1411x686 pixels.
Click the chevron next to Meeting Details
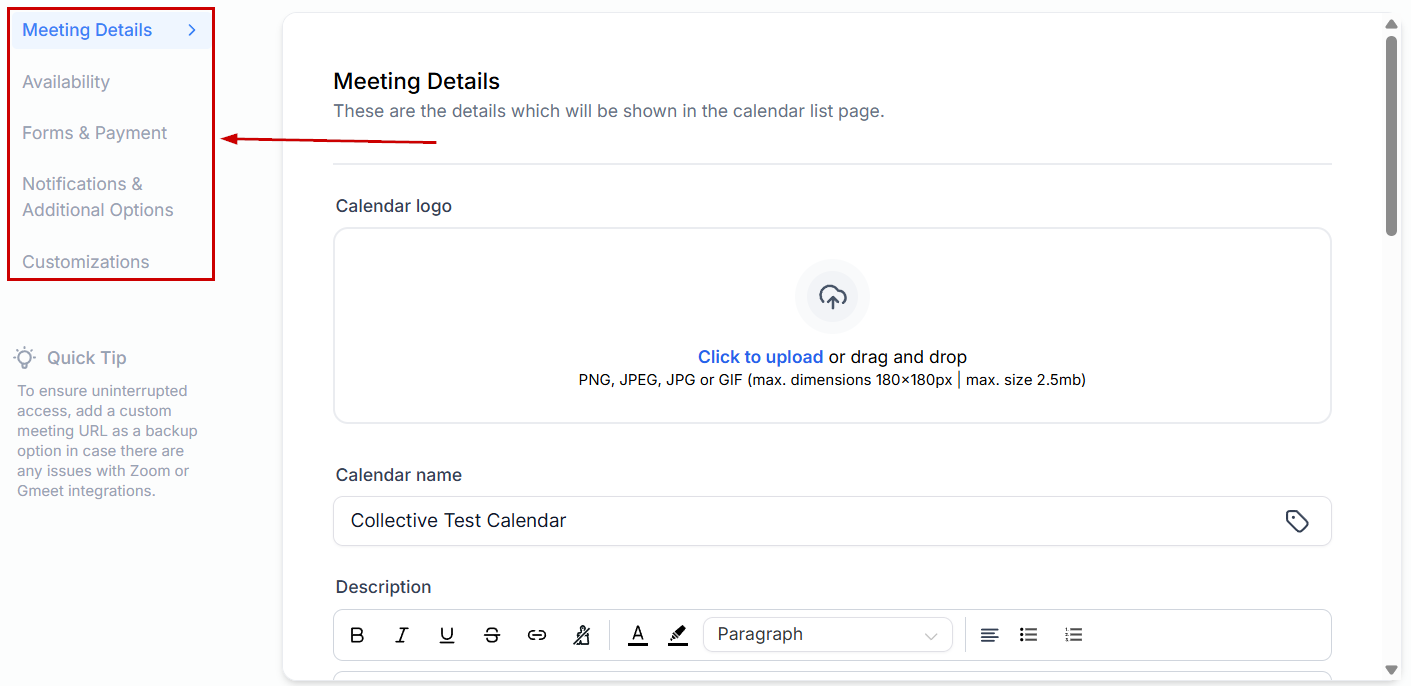(x=192, y=30)
